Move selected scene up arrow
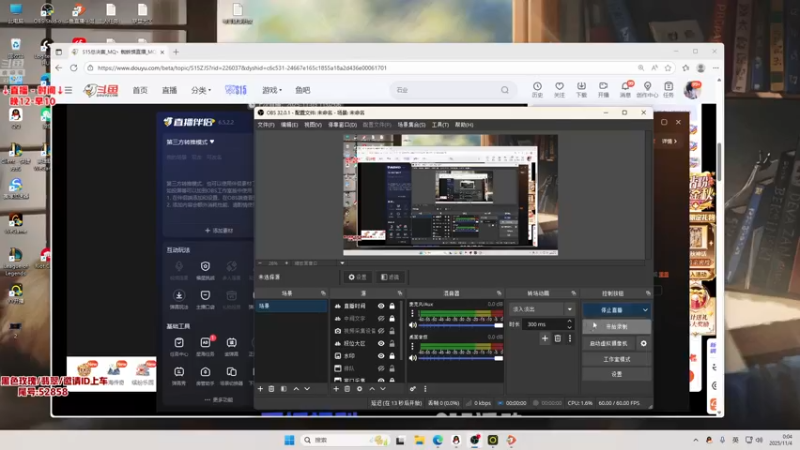The image size is (800, 450). click(x=296, y=389)
